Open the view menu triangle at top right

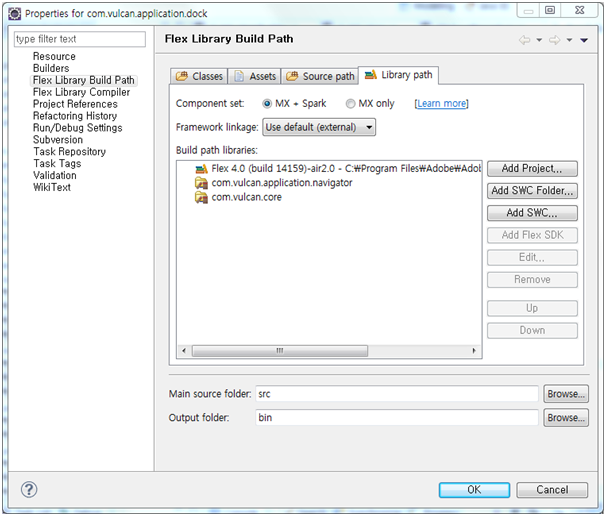584,40
